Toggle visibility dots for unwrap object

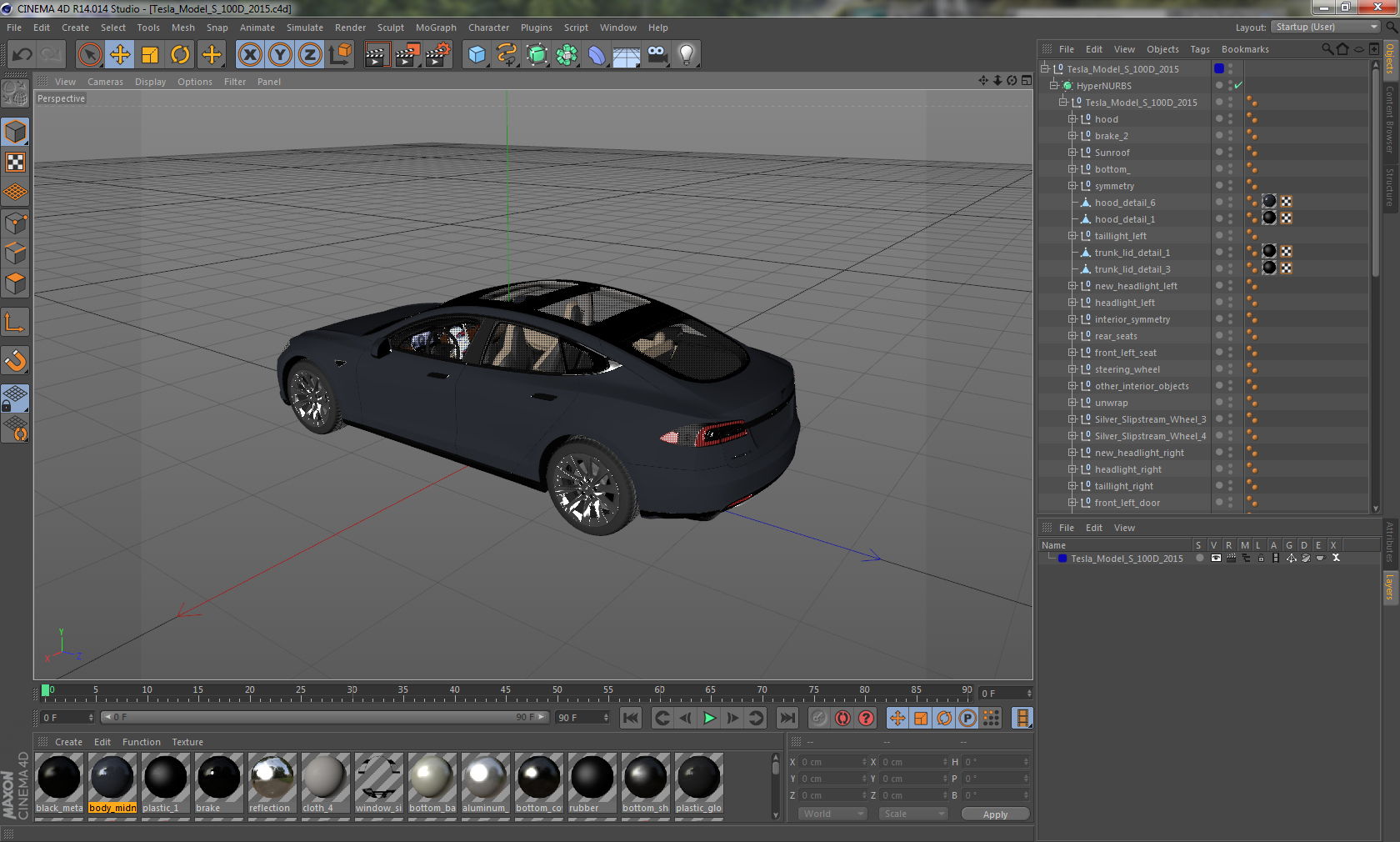[1230, 403]
